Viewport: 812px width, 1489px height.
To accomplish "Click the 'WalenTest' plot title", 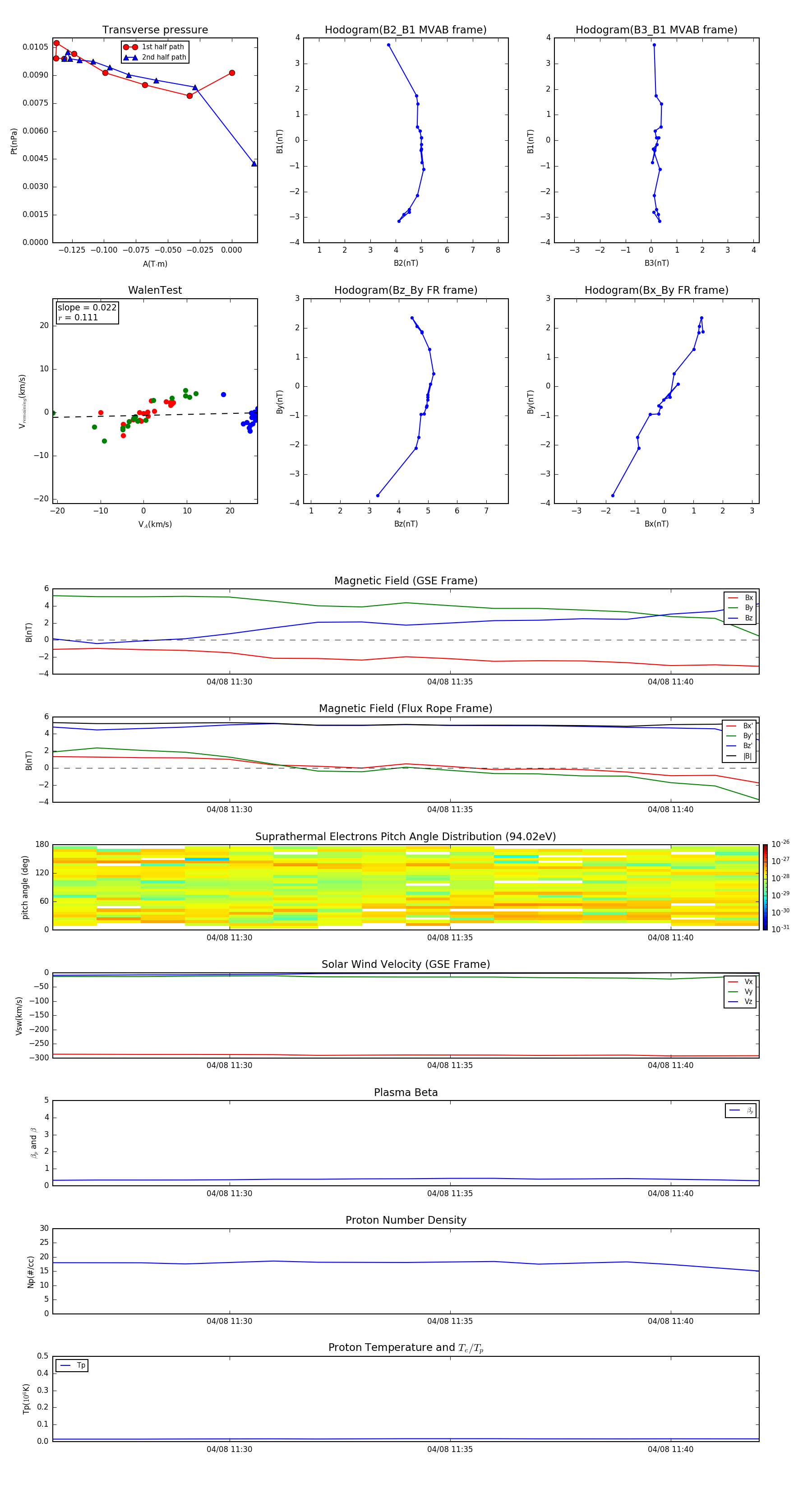I will (x=155, y=290).
